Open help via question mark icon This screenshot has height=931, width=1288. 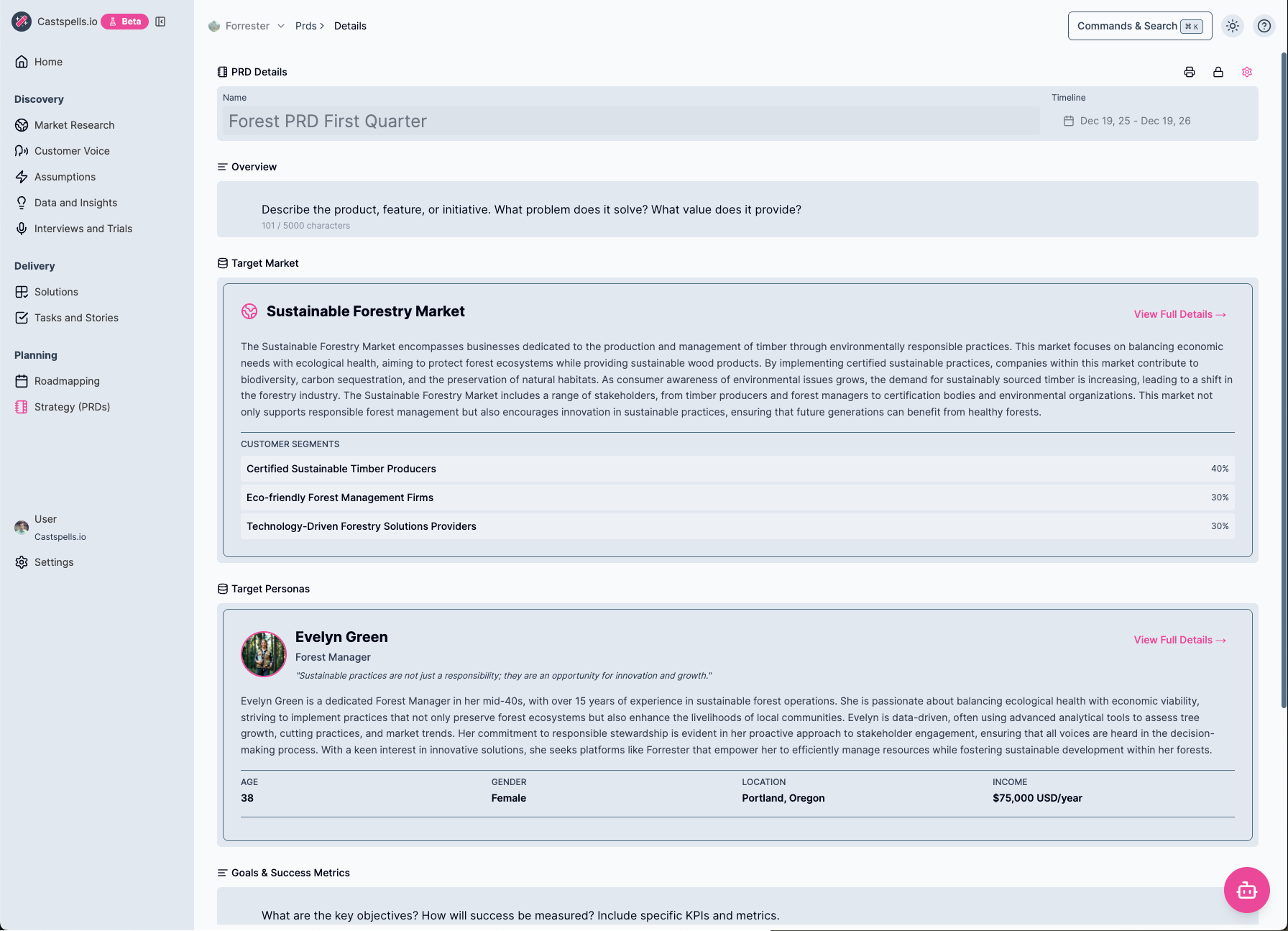click(1265, 26)
